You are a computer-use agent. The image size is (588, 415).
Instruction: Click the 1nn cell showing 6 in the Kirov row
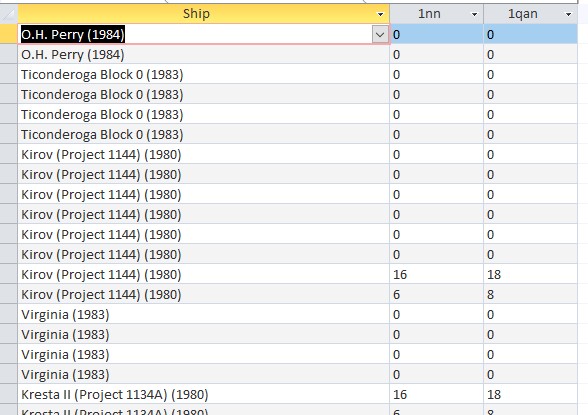click(x=436, y=295)
